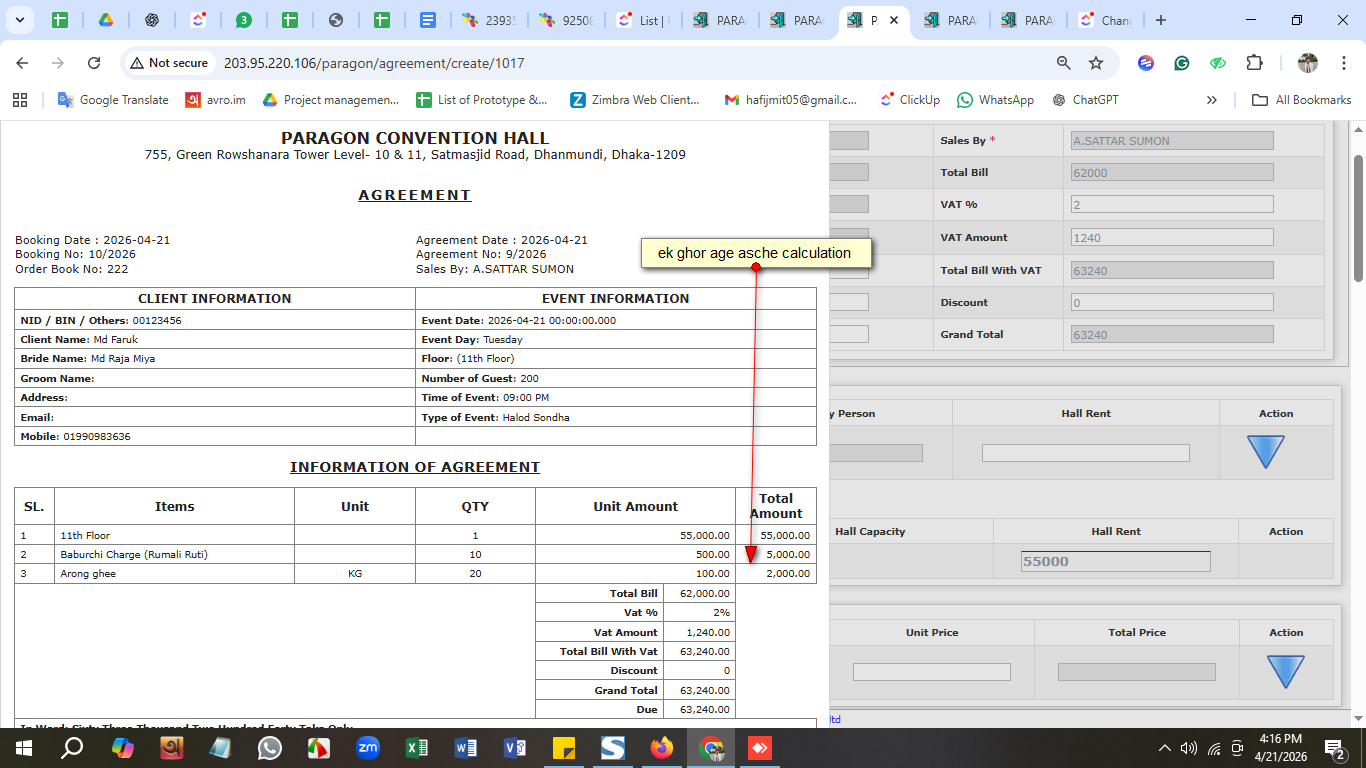Image resolution: width=1366 pixels, height=768 pixels.
Task: Click the Discount input field
Action: click(x=1171, y=302)
